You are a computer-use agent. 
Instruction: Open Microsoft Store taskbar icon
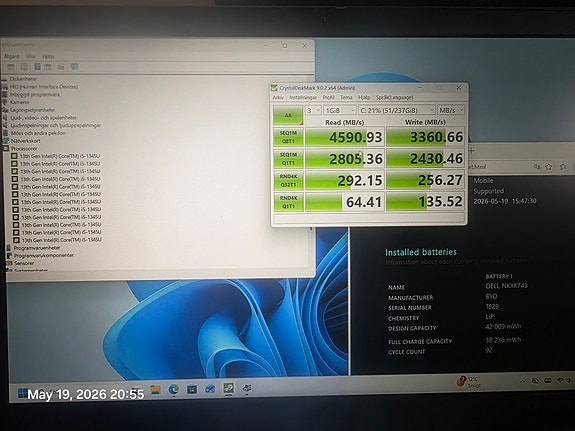point(192,389)
